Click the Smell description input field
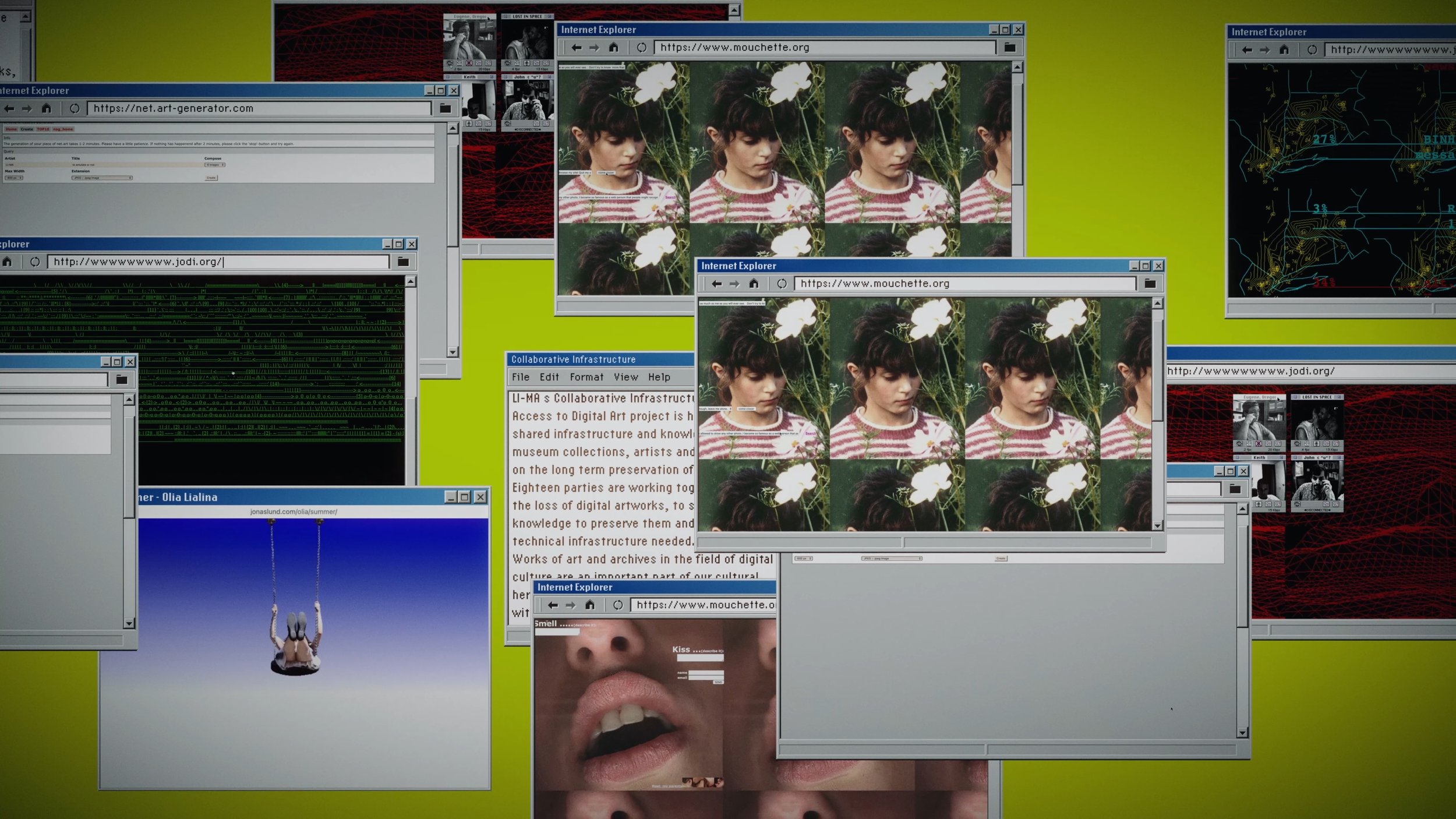The image size is (1456, 819). point(557,631)
